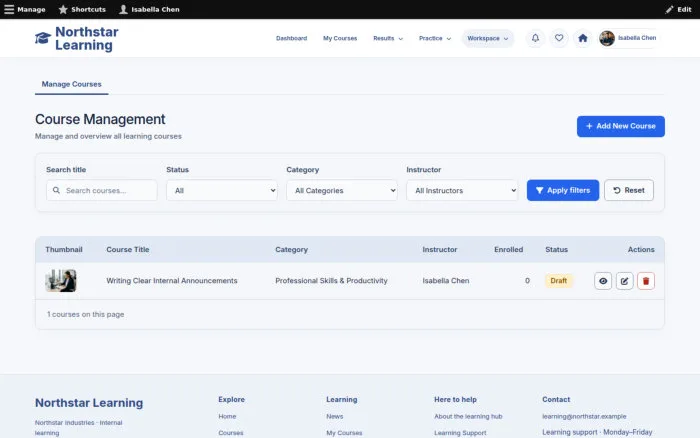The height and width of the screenshot is (438, 700).
Task: Open the Status filter dropdown
Action: (x=222, y=191)
